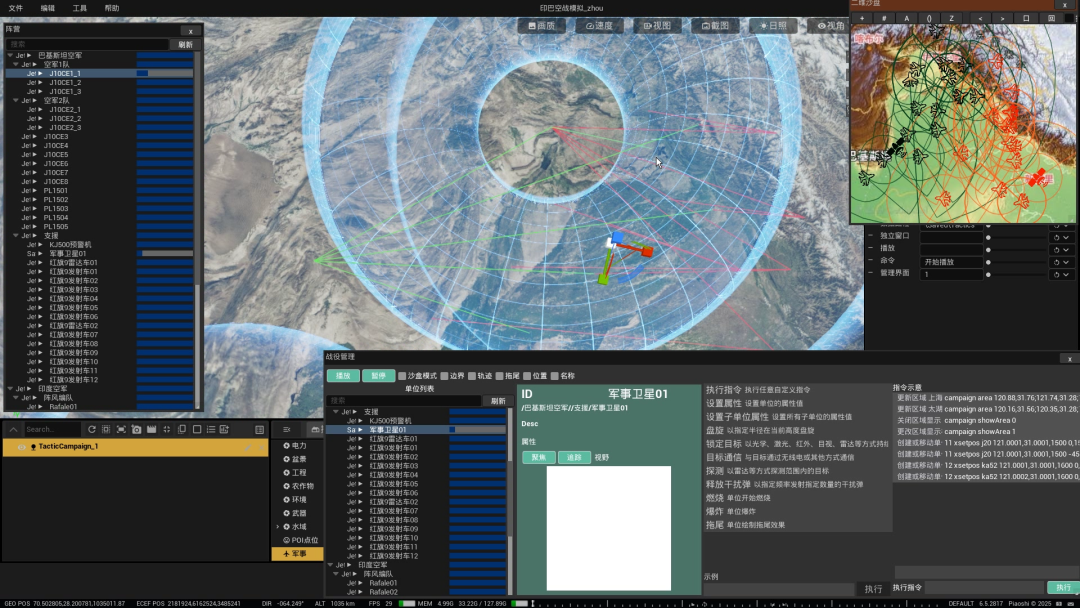Enable the 拖尾 checkbox
Image resolution: width=1080 pixels, height=608 pixels.
click(499, 376)
